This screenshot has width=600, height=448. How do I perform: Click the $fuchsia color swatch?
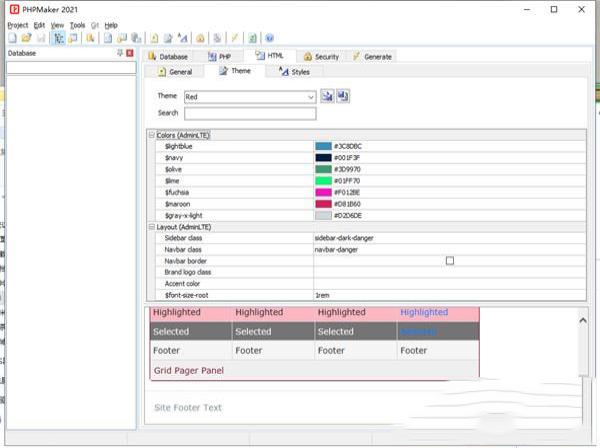click(323, 190)
